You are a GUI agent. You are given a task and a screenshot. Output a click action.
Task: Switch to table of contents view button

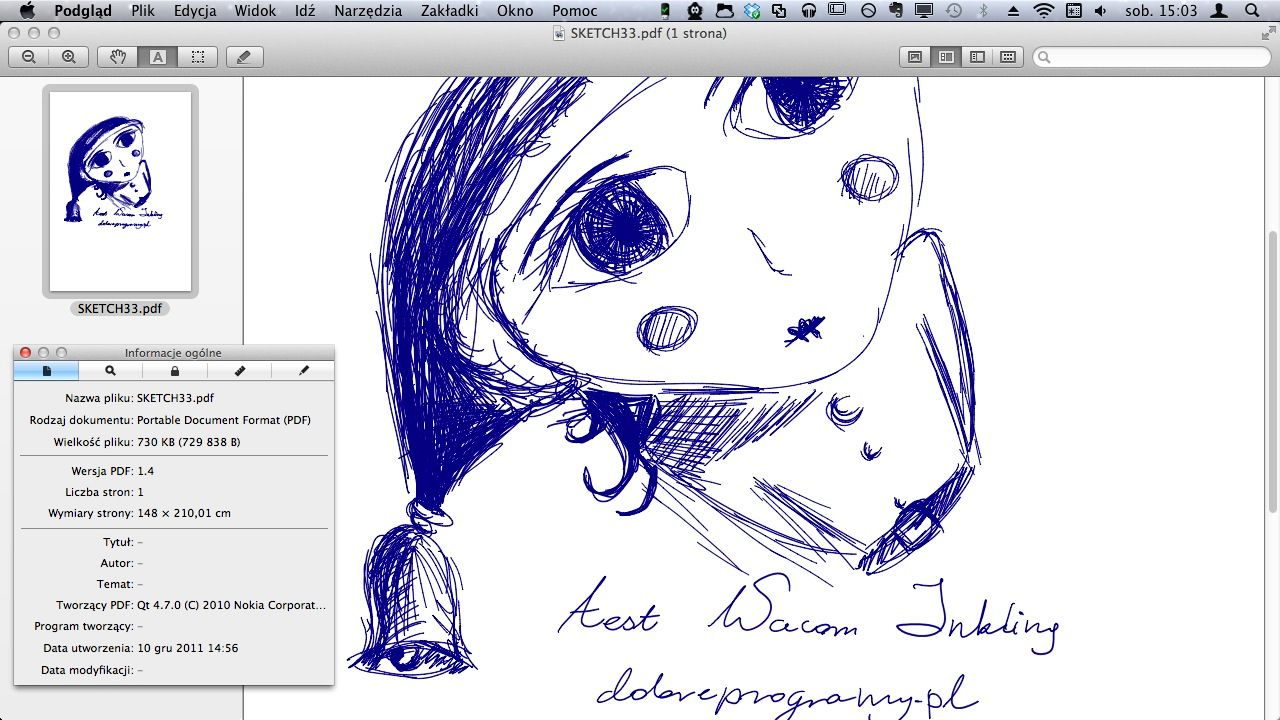977,57
